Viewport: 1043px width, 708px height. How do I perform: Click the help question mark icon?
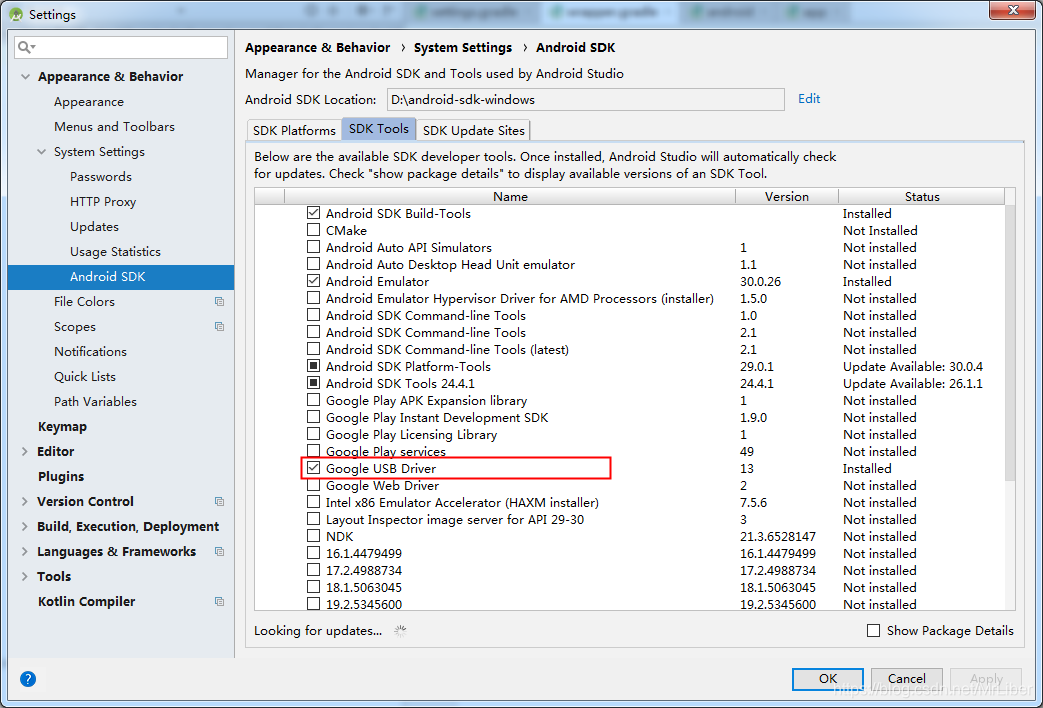[x=28, y=679]
